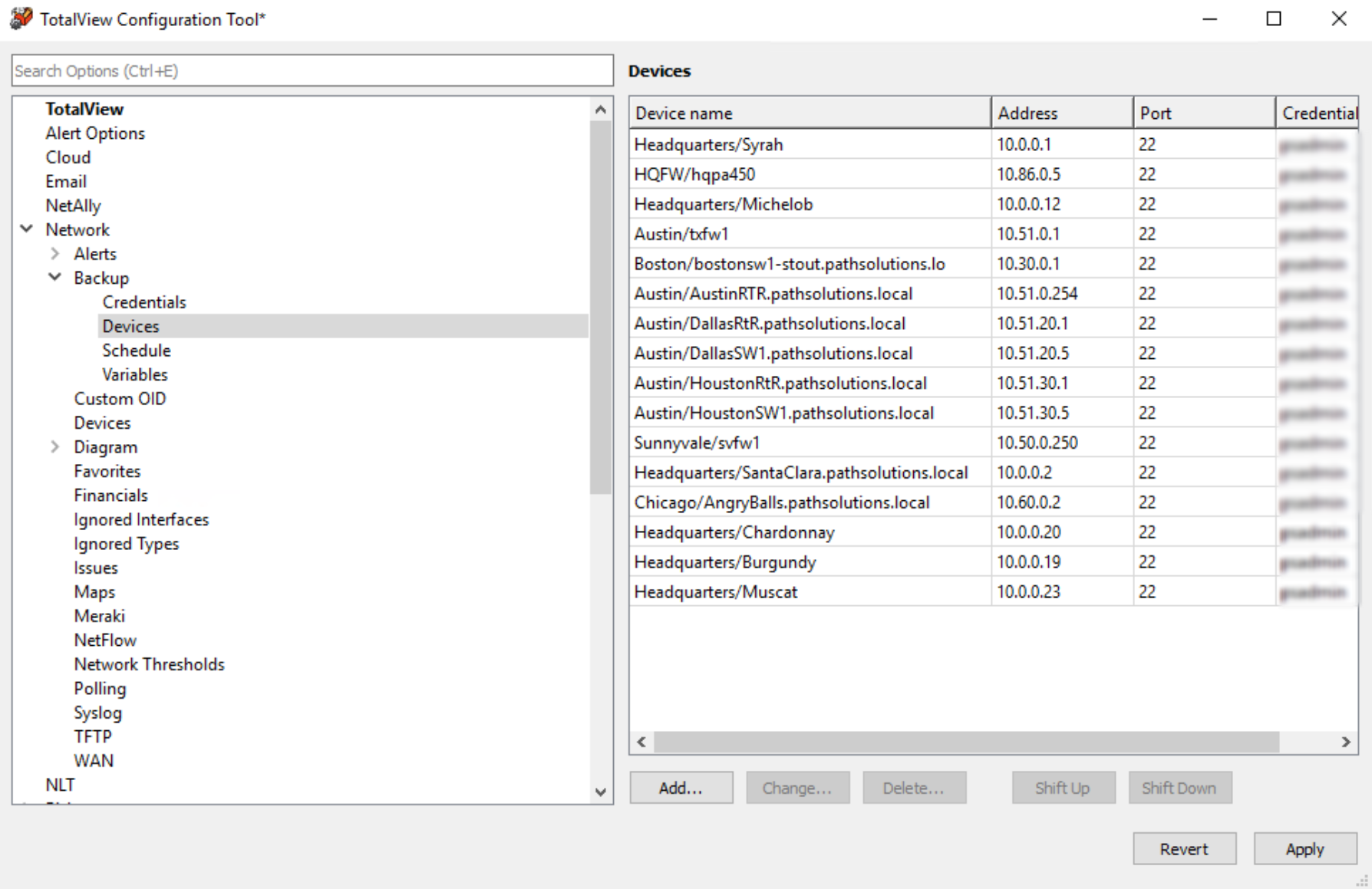Sort by Device name column header
The height and width of the screenshot is (889, 1372).
(x=810, y=113)
